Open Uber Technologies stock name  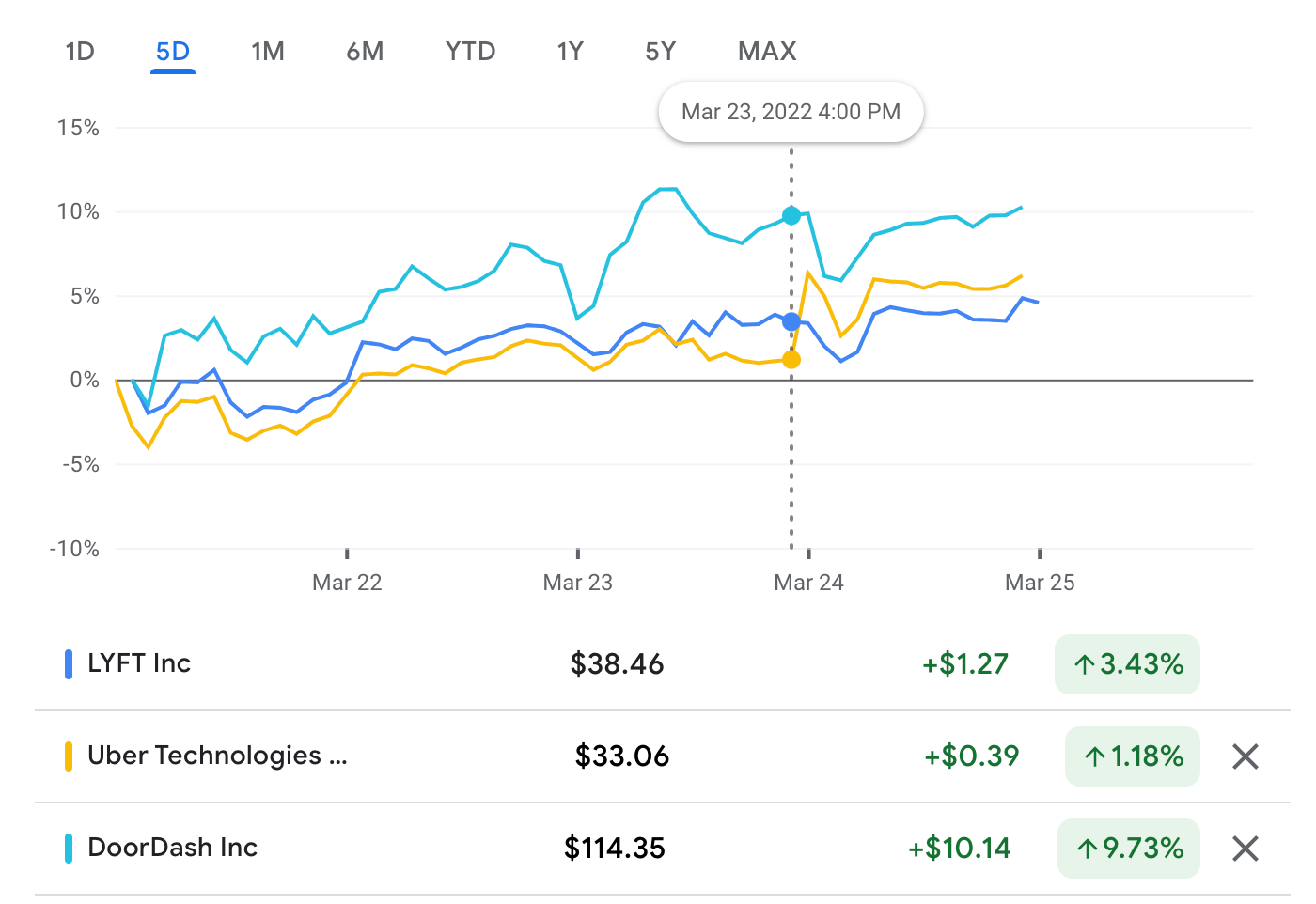[217, 756]
